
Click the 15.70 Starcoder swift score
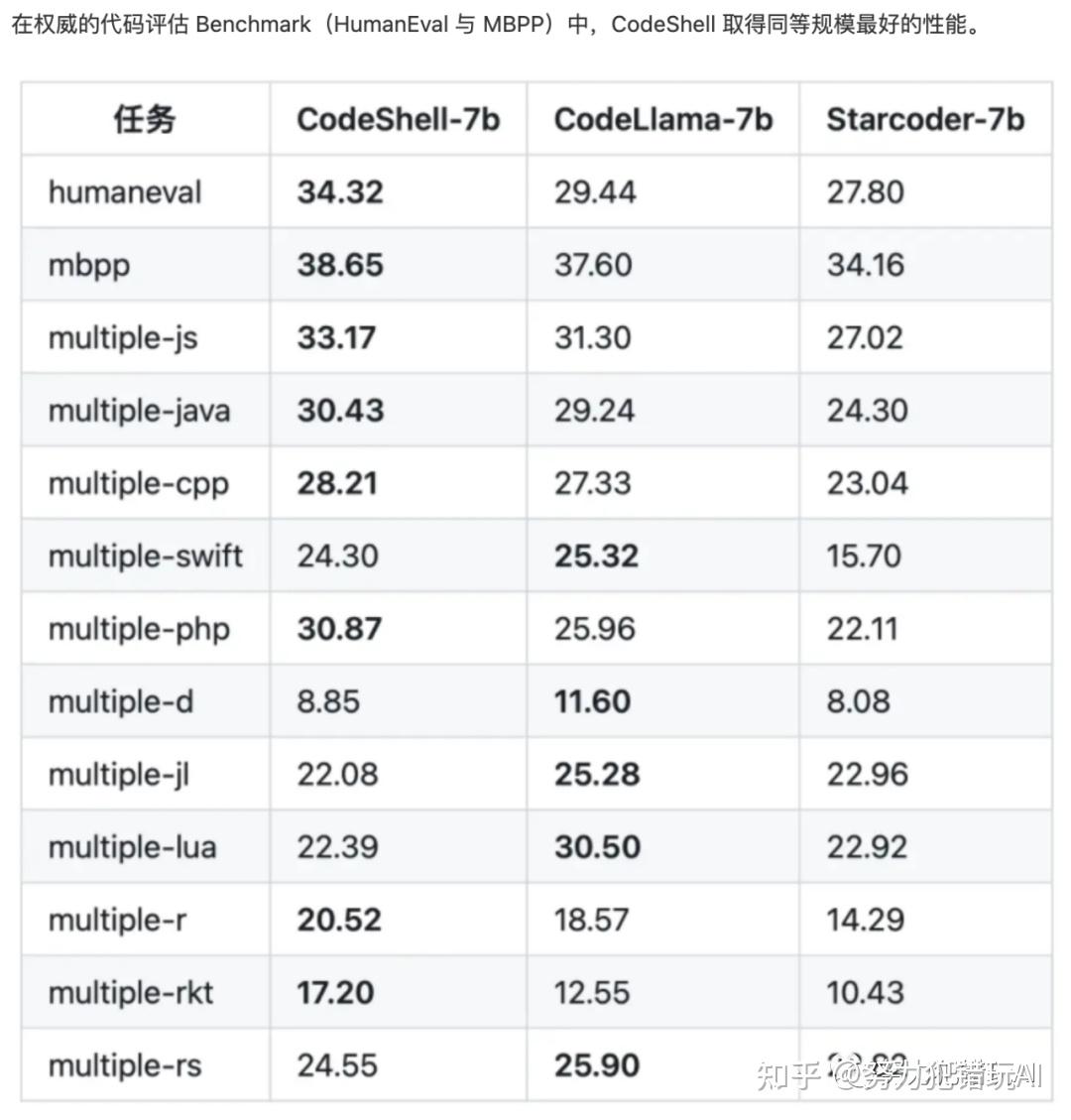[864, 556]
